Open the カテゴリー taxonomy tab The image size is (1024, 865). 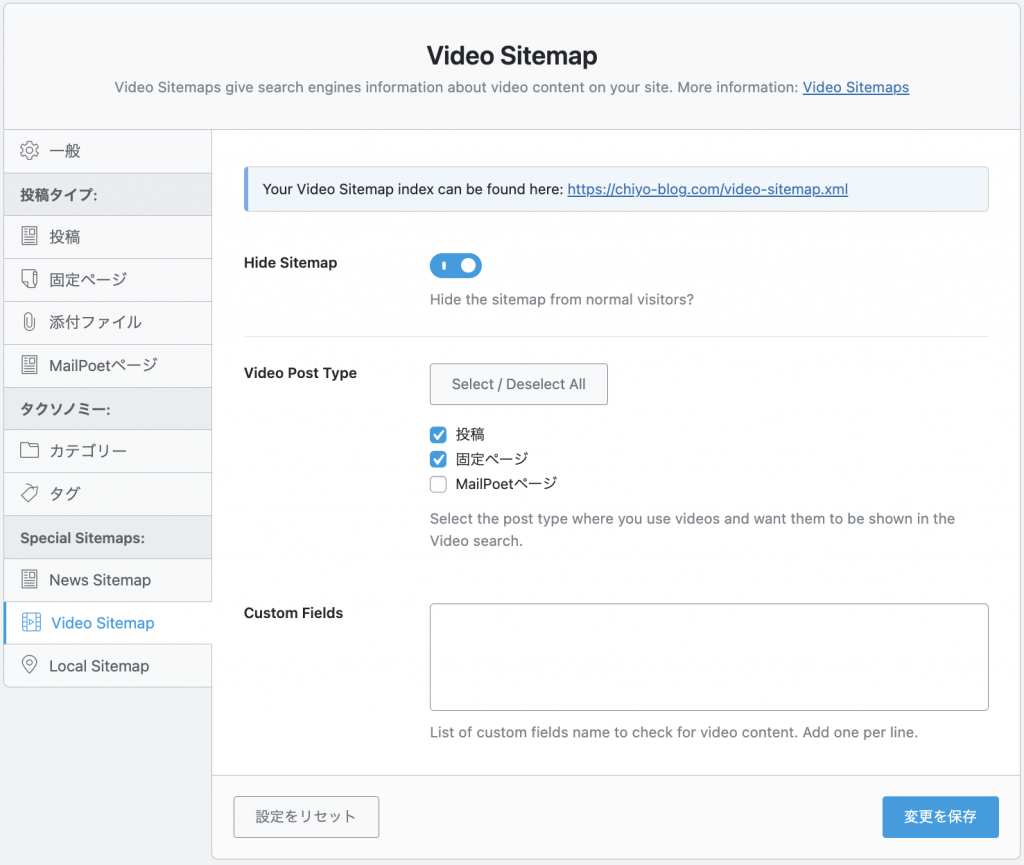108,451
